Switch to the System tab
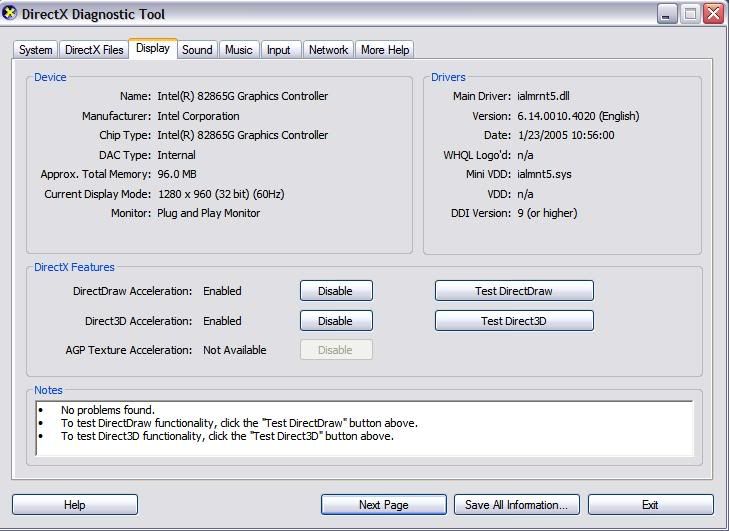729x531 pixels. (x=35, y=50)
